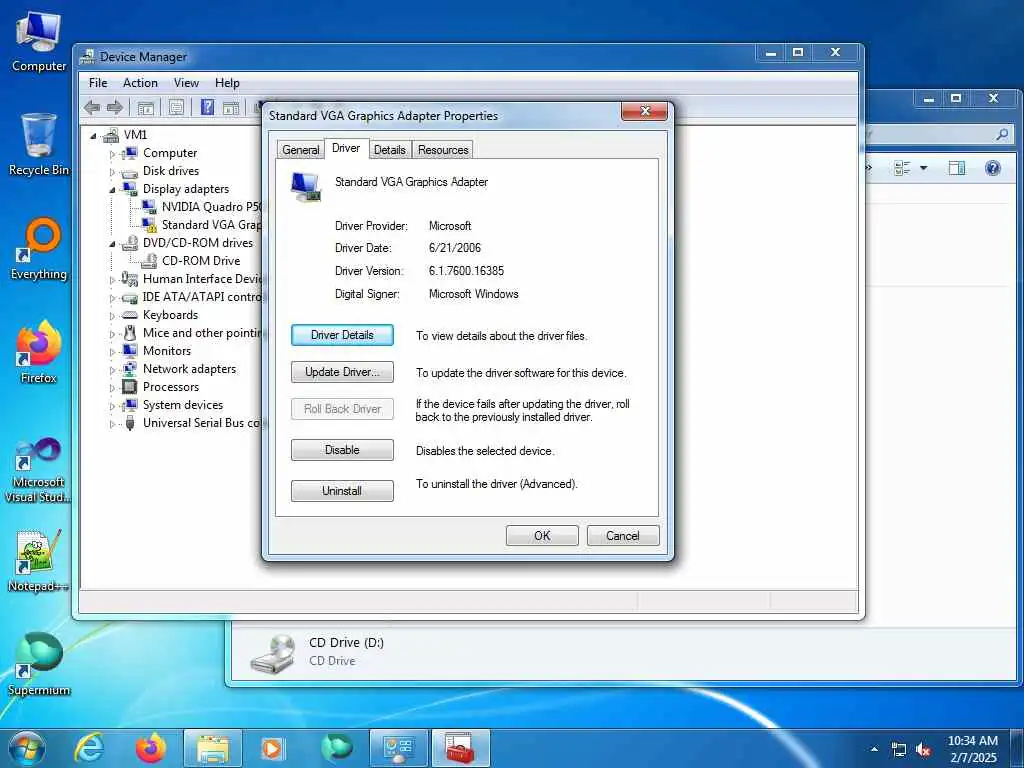Switch to the Details tab
This screenshot has height=768, width=1024.
coord(390,150)
